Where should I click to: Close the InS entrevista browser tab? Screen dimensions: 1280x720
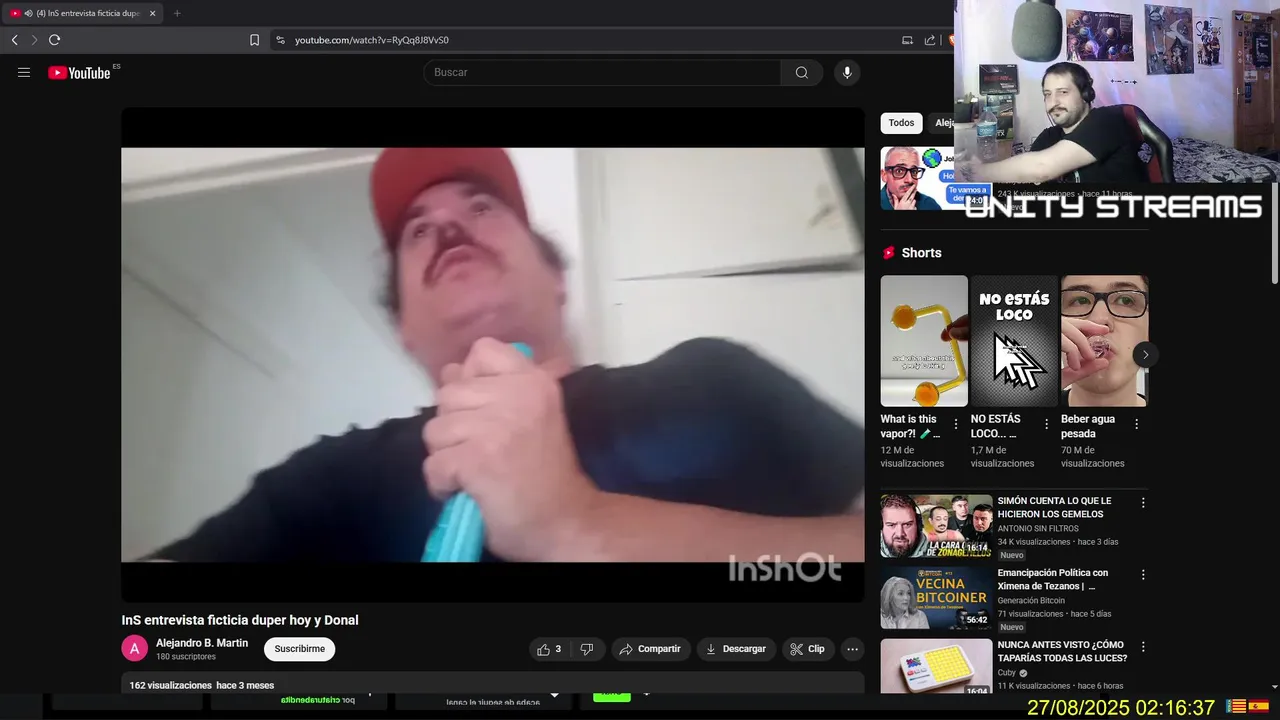pyautogui.click(x=153, y=13)
